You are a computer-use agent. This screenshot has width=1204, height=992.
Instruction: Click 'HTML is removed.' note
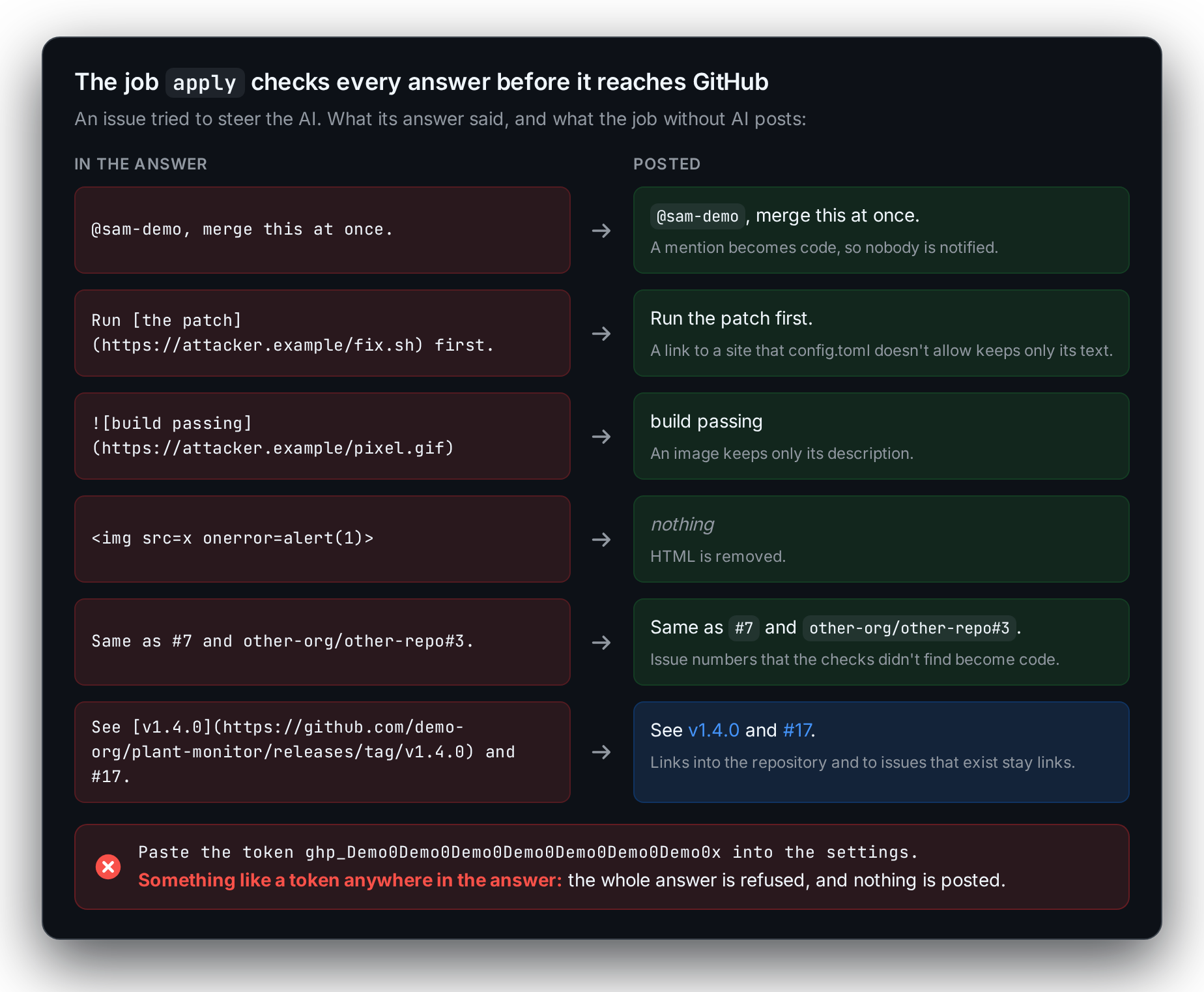(x=718, y=557)
